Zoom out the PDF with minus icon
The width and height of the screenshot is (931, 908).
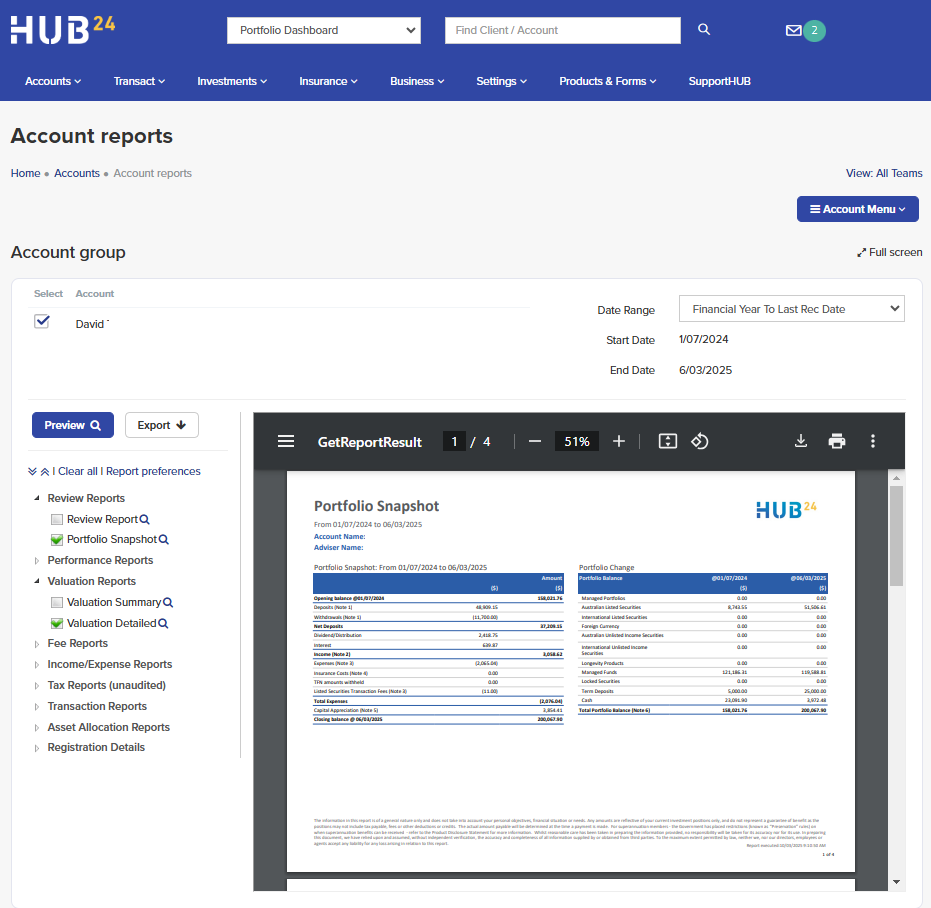(x=534, y=441)
